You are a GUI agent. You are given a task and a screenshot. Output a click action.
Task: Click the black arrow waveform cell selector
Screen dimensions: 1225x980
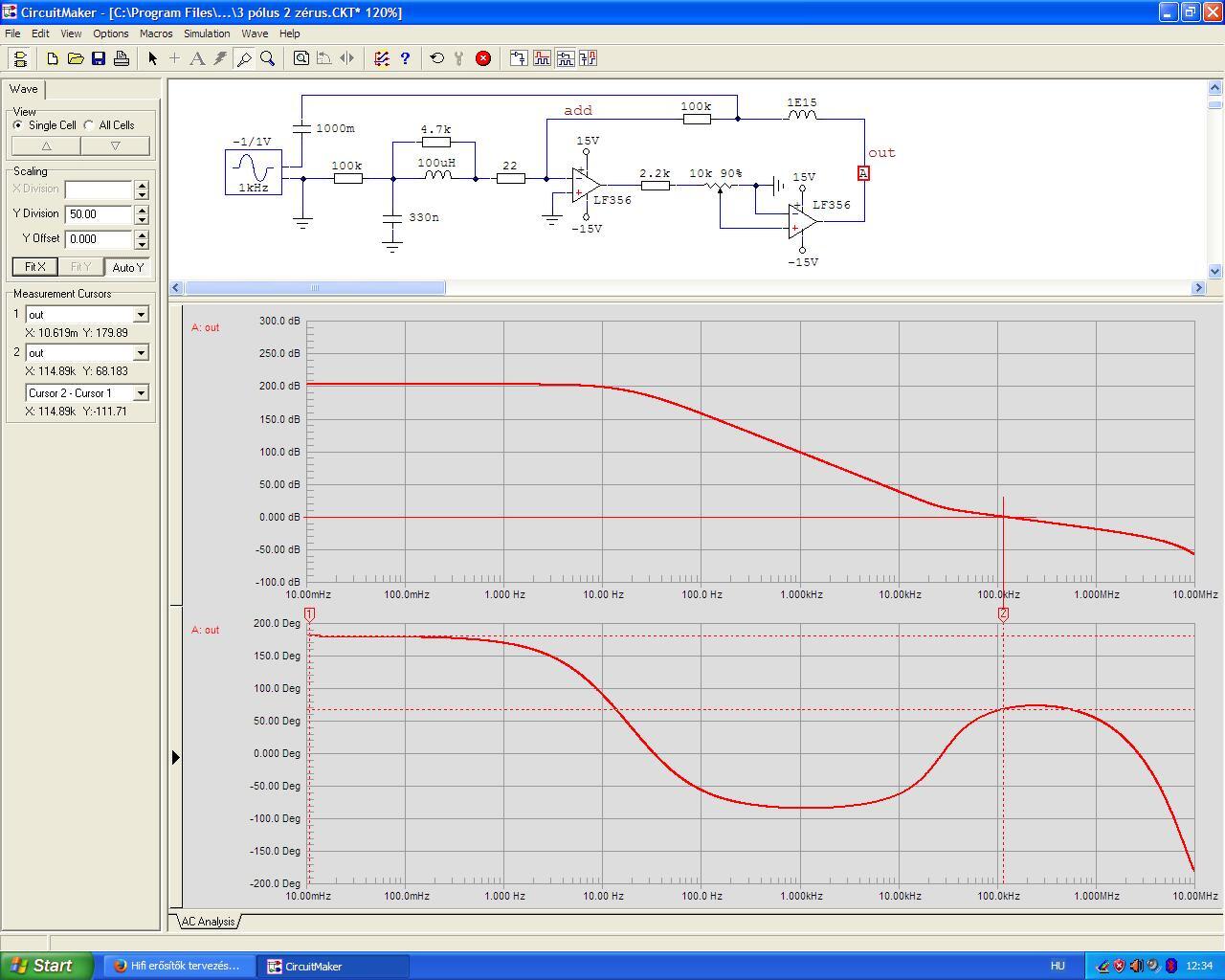[175, 758]
